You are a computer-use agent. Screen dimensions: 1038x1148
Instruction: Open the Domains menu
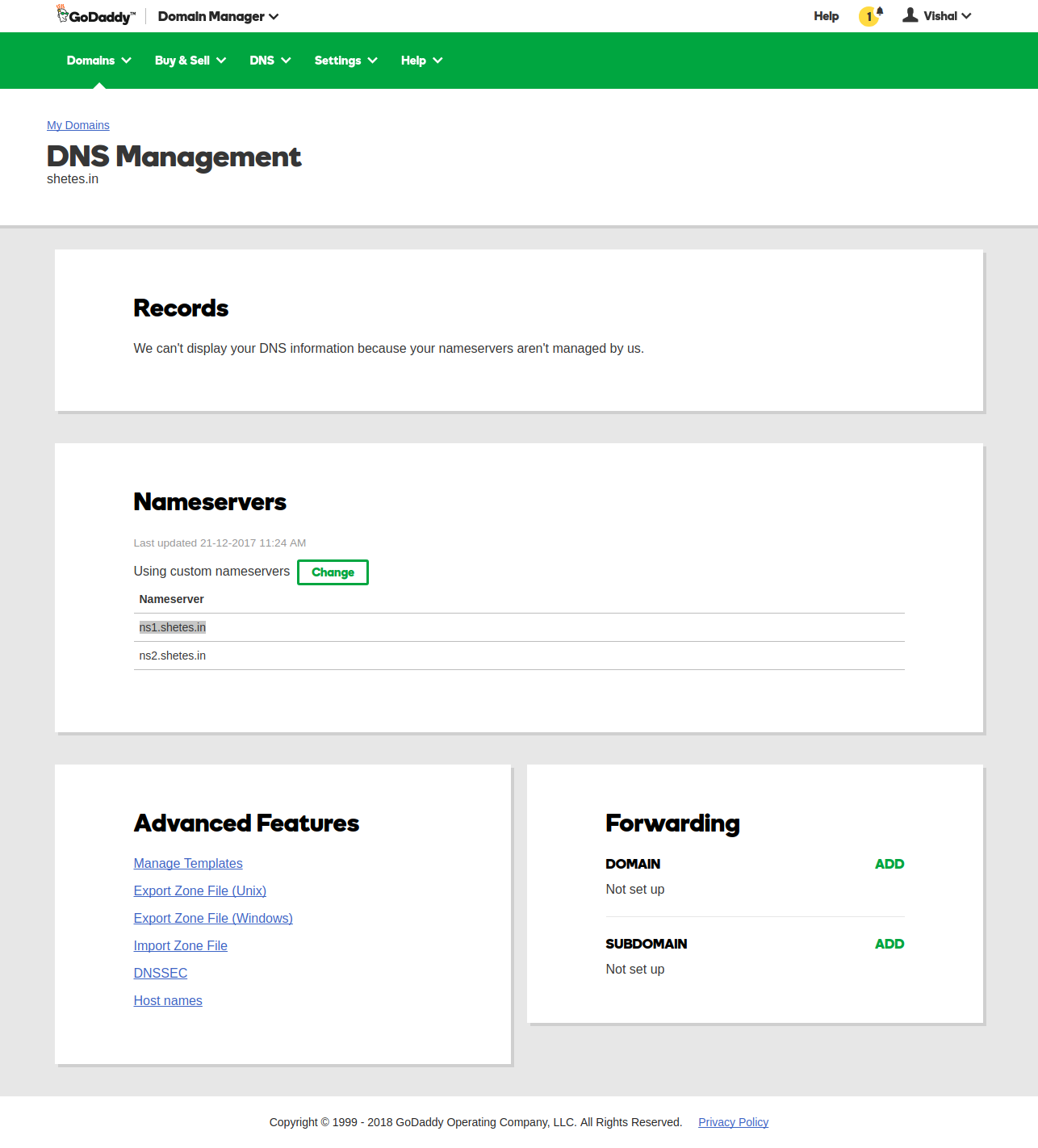point(98,61)
